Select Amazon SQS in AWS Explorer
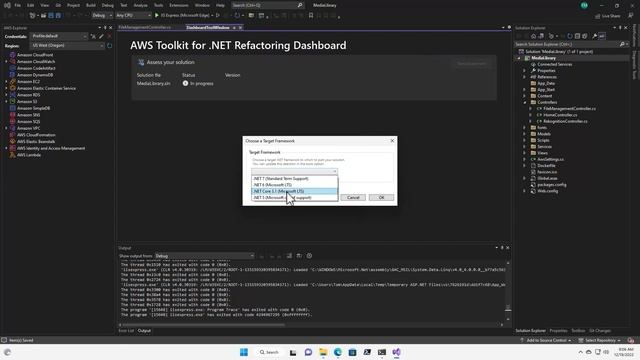Viewport: 640px width, 360px height. click(29, 122)
